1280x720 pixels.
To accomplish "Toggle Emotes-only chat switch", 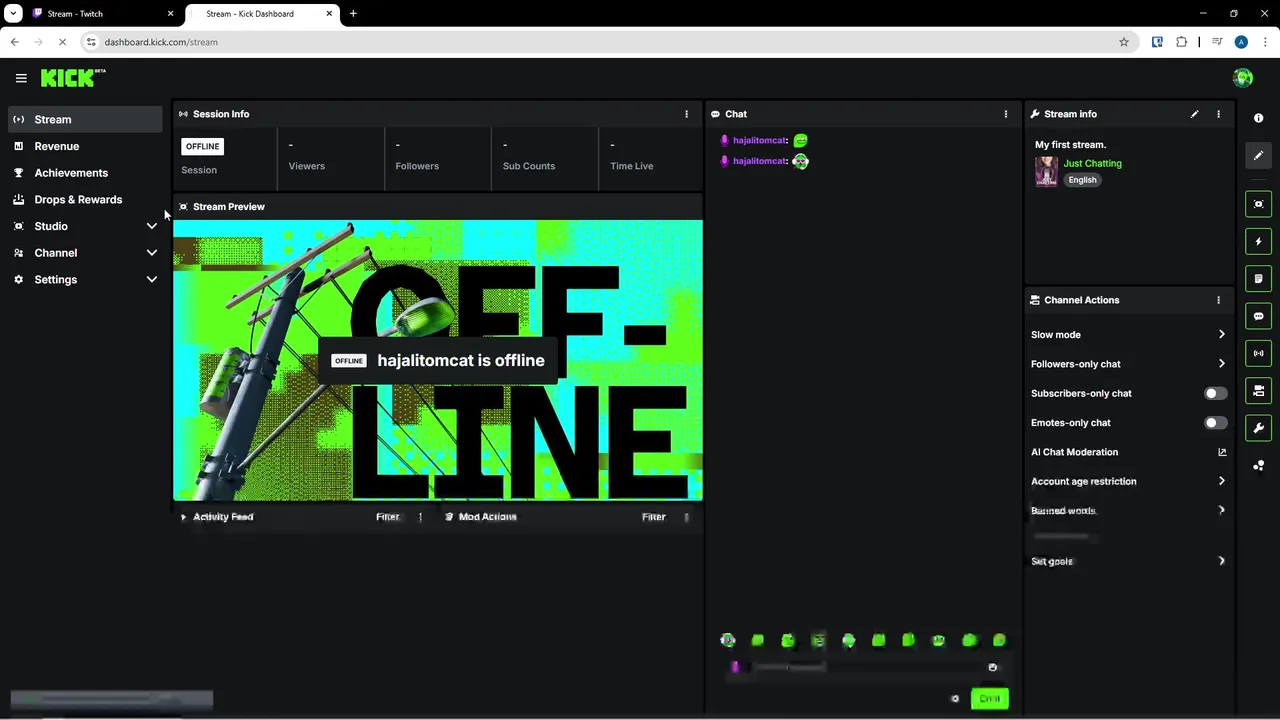I will 1215,423.
